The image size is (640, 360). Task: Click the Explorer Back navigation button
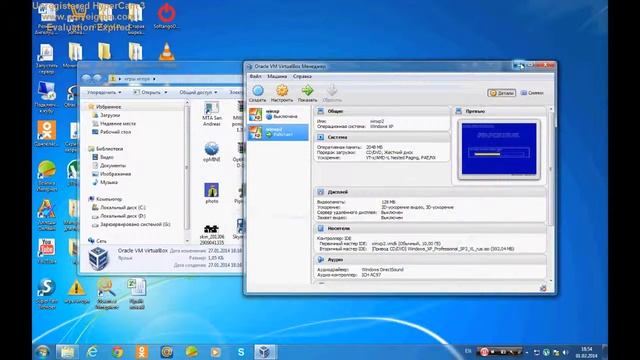point(86,78)
